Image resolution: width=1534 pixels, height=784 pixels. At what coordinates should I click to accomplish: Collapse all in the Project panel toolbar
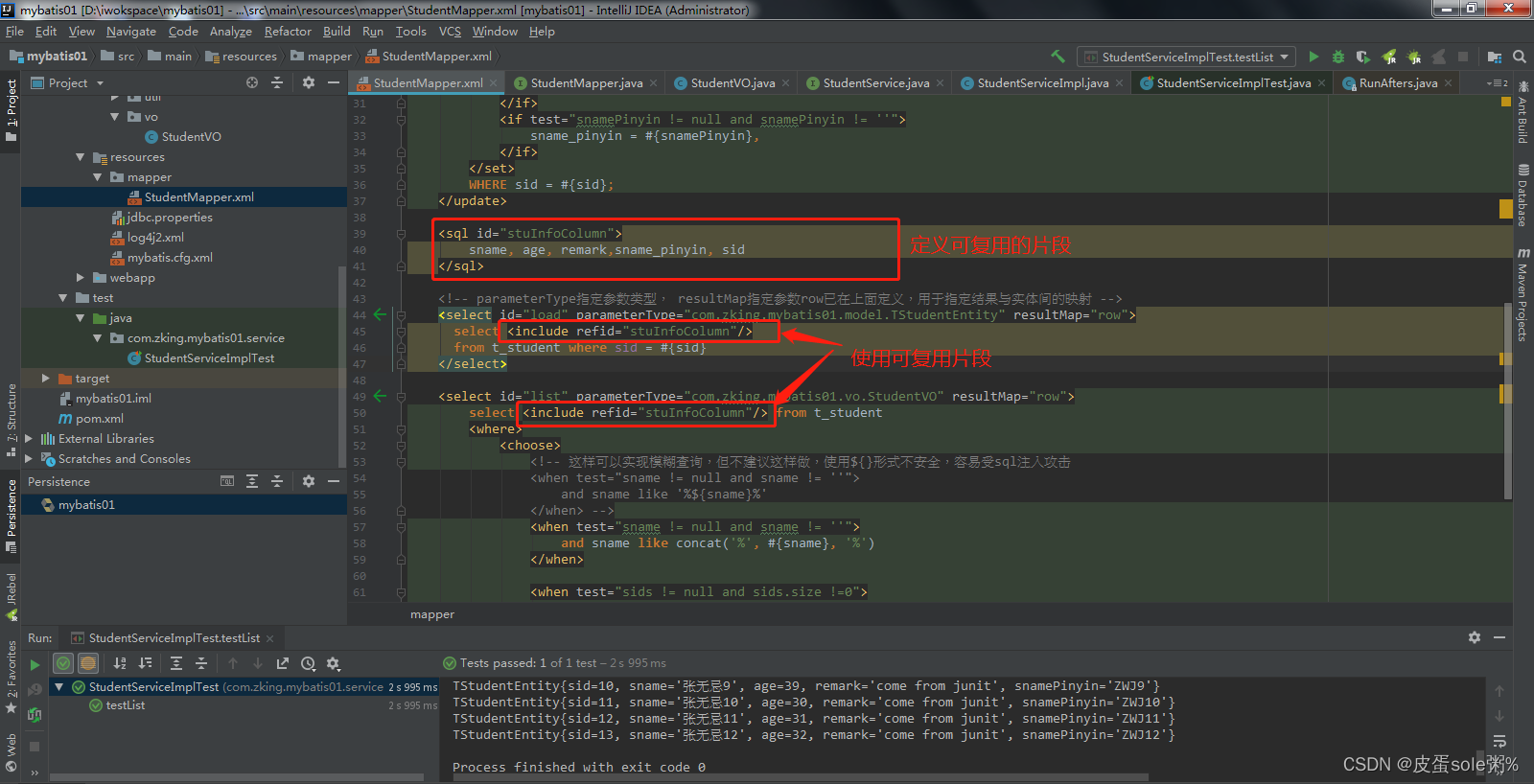[277, 82]
